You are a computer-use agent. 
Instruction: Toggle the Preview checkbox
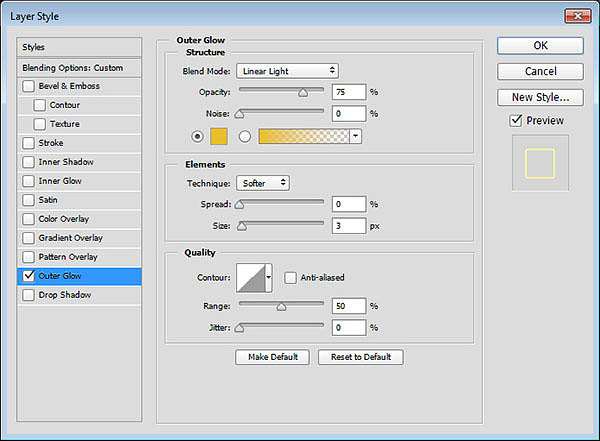tap(516, 121)
